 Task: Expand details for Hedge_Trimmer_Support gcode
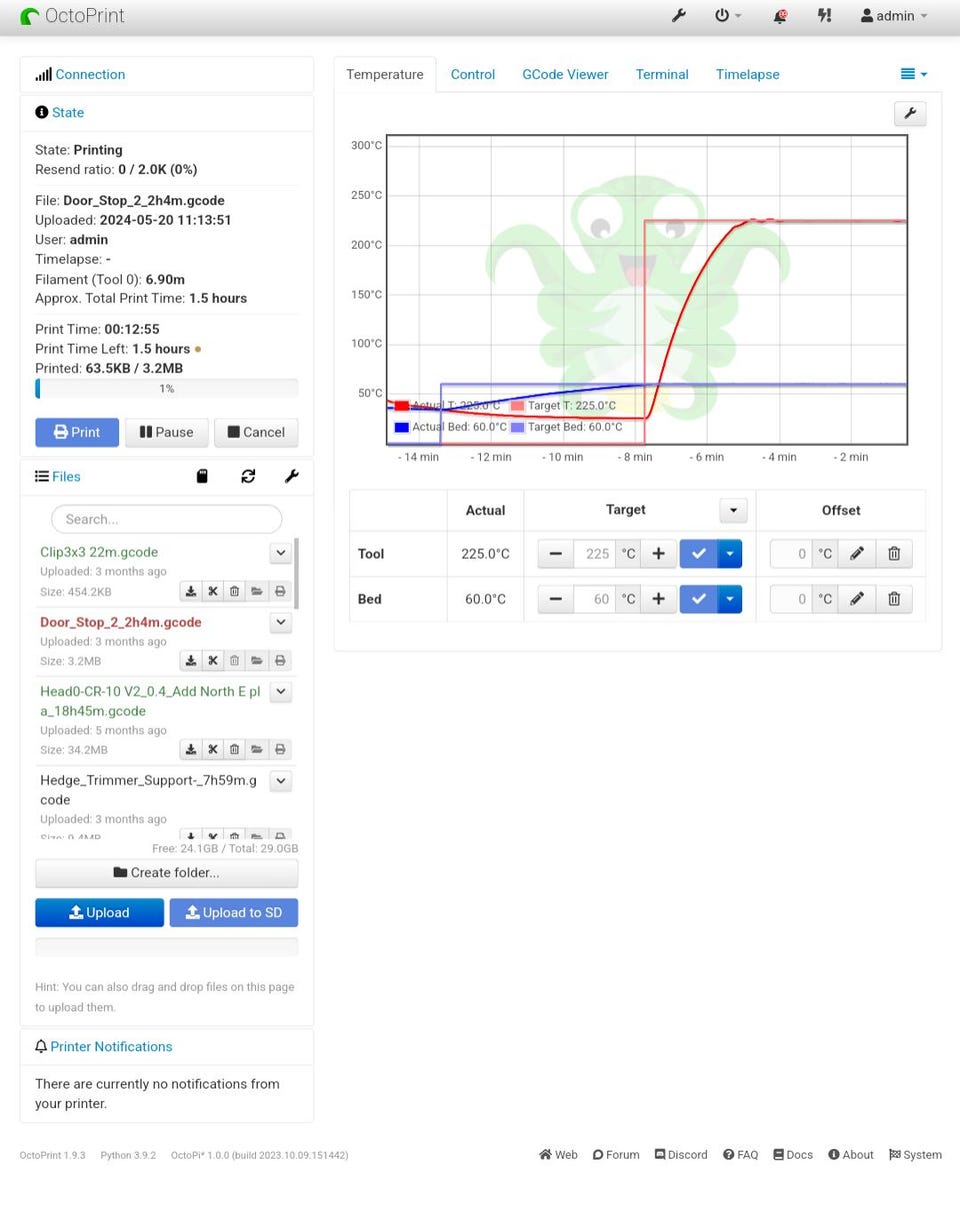coord(281,781)
